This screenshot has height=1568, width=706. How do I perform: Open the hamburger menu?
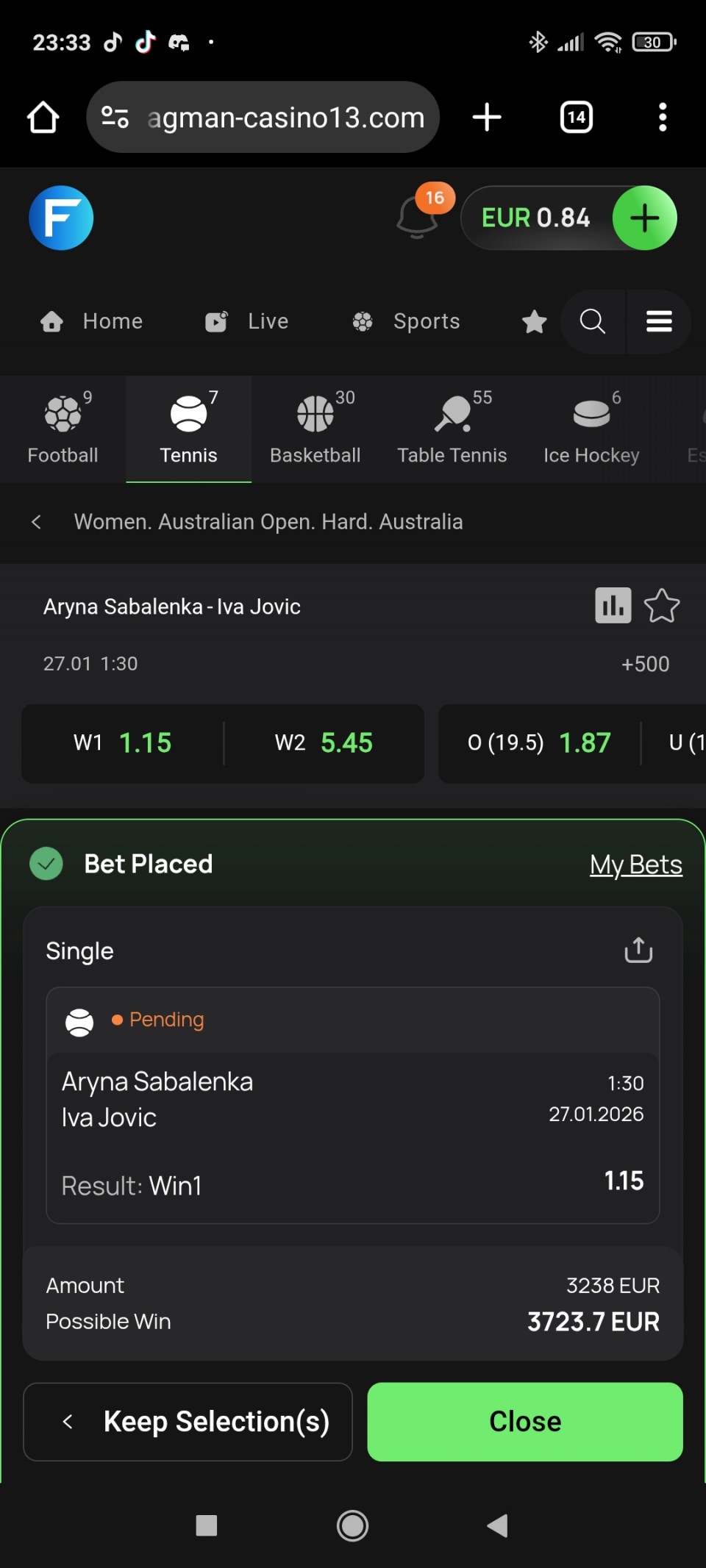659,321
